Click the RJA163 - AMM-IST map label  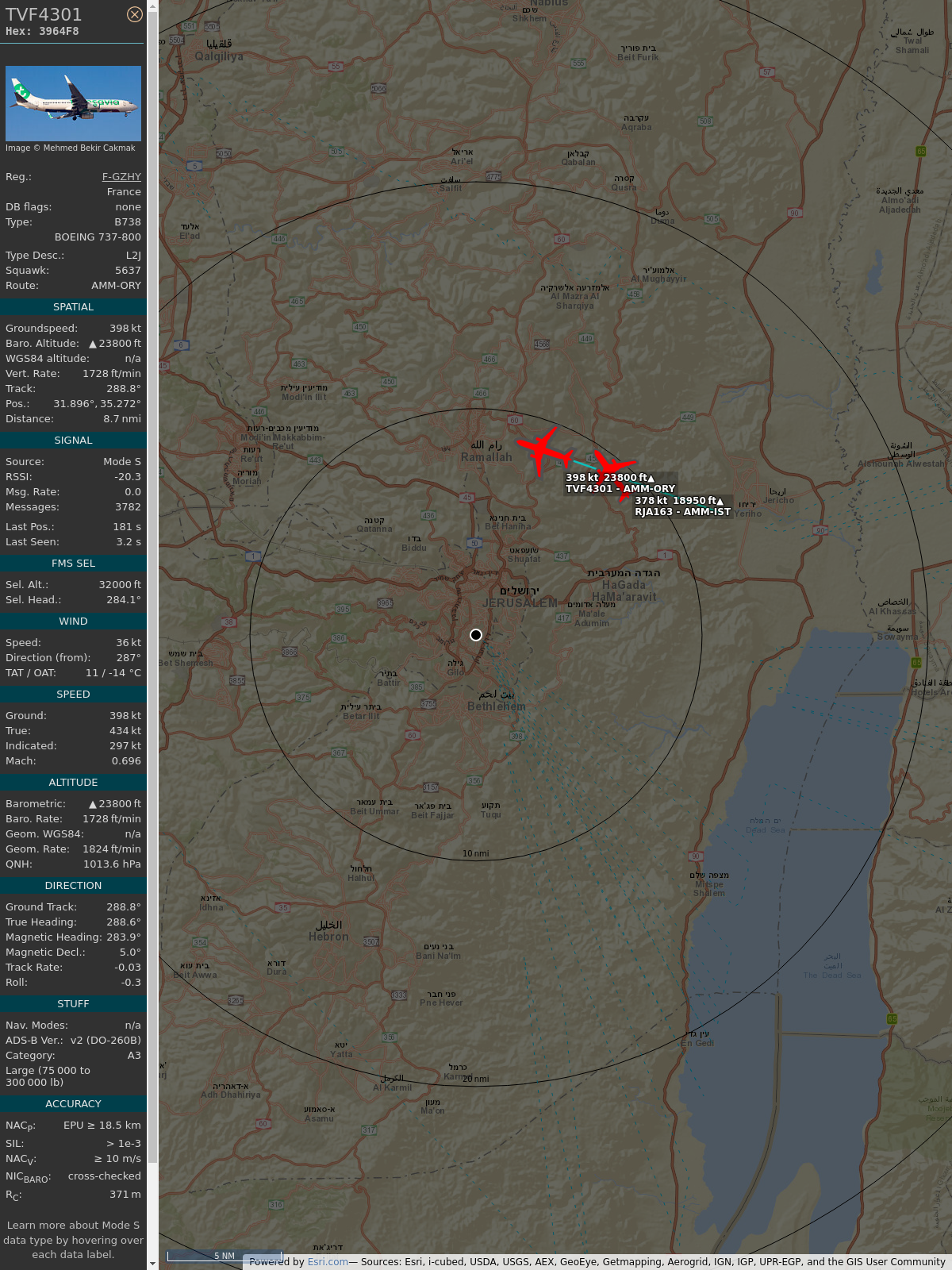click(682, 512)
